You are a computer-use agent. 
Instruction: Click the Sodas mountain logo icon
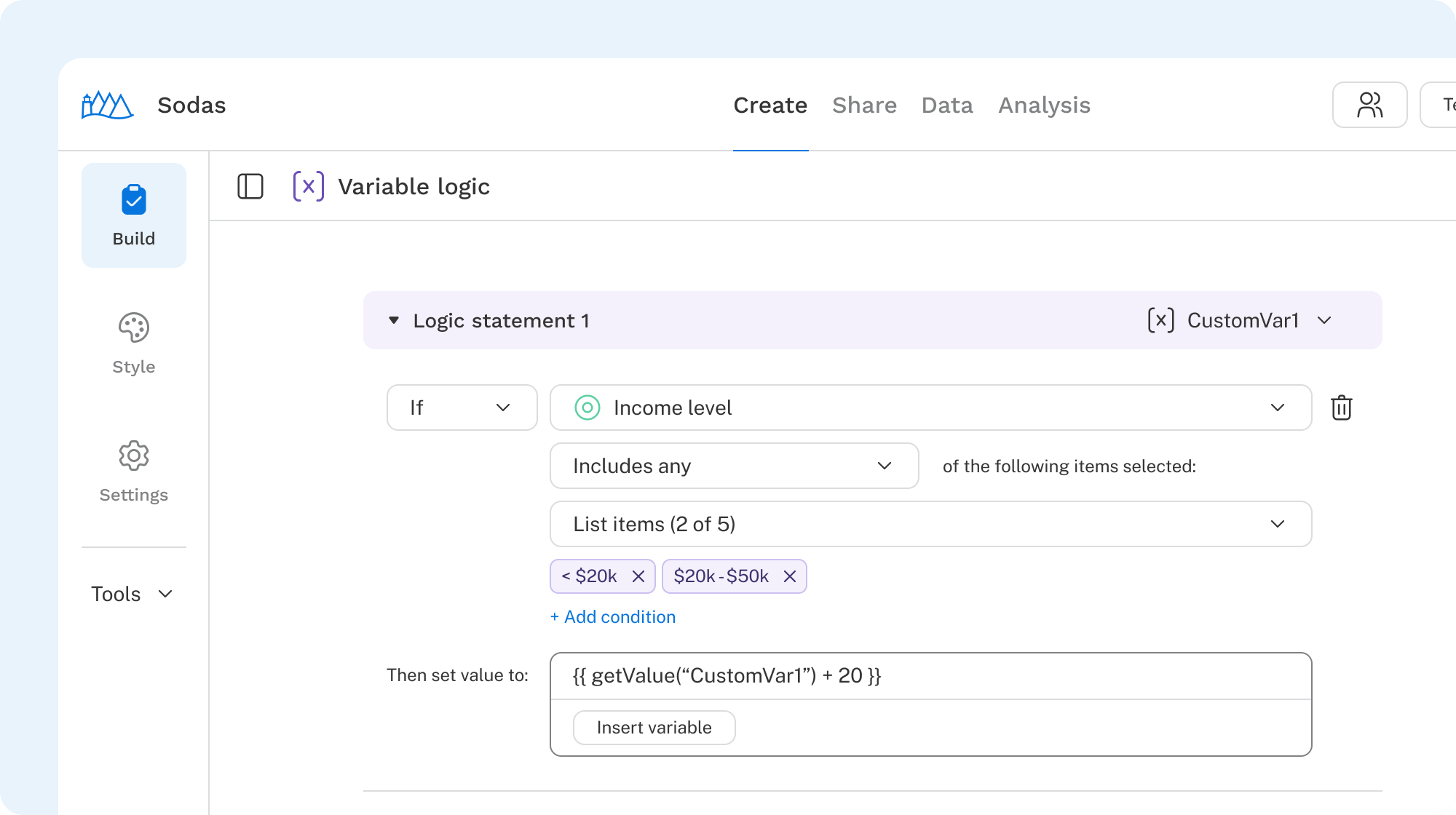(107, 105)
